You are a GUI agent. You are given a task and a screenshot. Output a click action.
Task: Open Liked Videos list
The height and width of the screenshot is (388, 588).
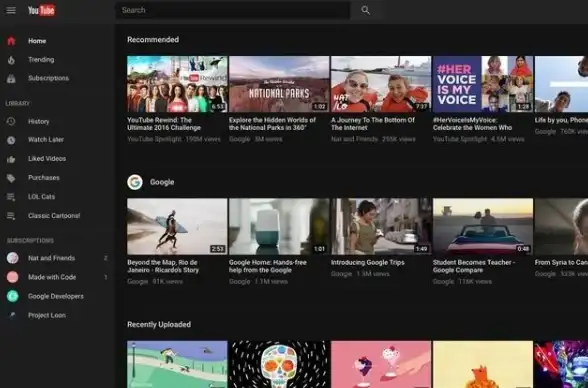[x=47, y=159]
